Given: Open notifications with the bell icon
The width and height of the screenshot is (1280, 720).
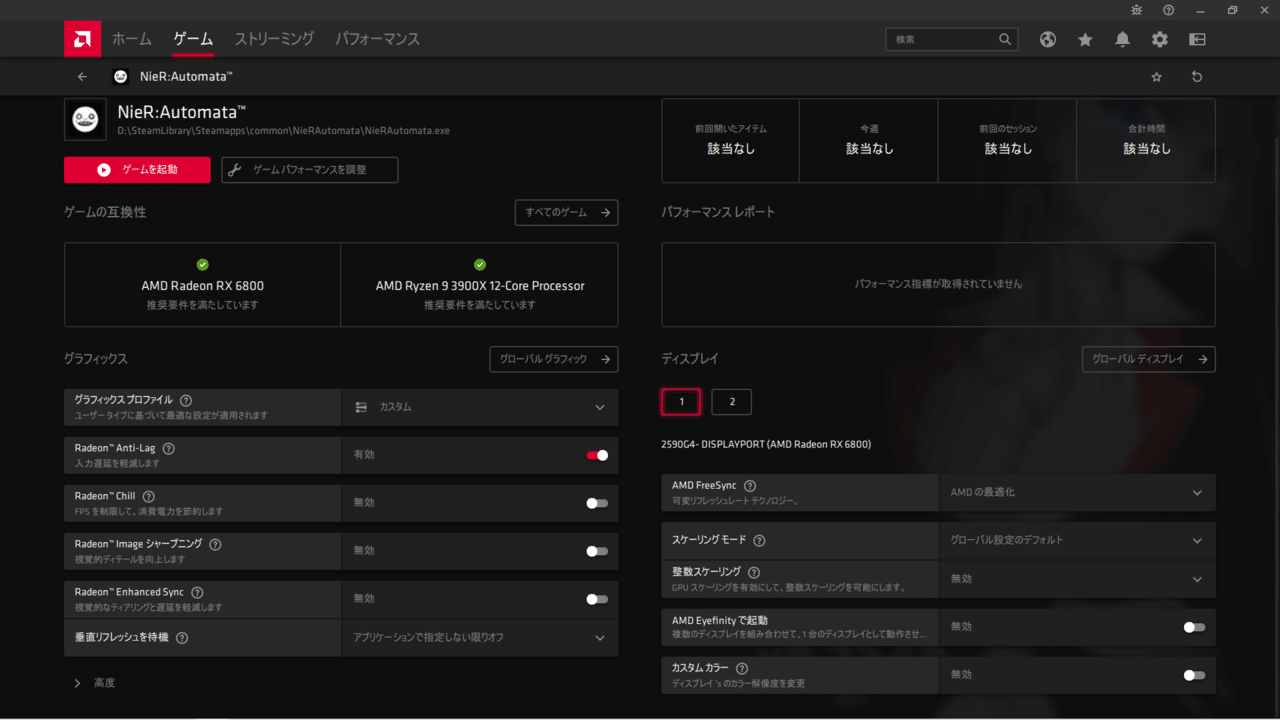Looking at the screenshot, I should pos(1122,39).
